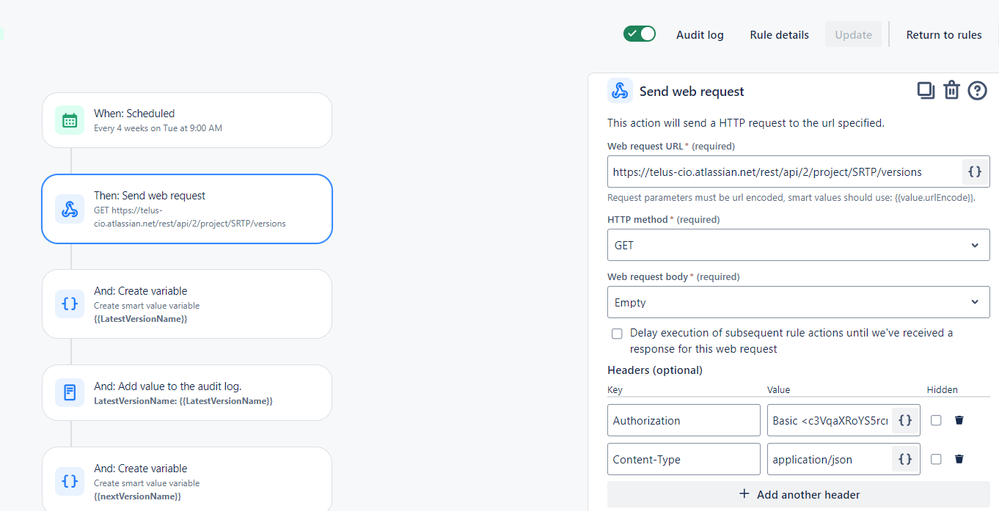Tick the Hidden checkbox for Content-Type header
Image resolution: width=999 pixels, height=511 pixels.
pyautogui.click(x=936, y=459)
